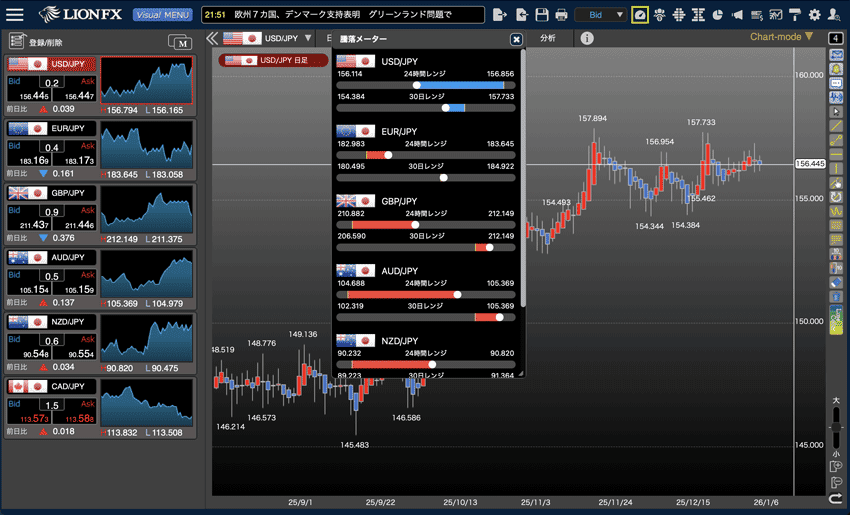Open the Bid price type dropdown
This screenshot has width=850, height=515.
(600, 15)
